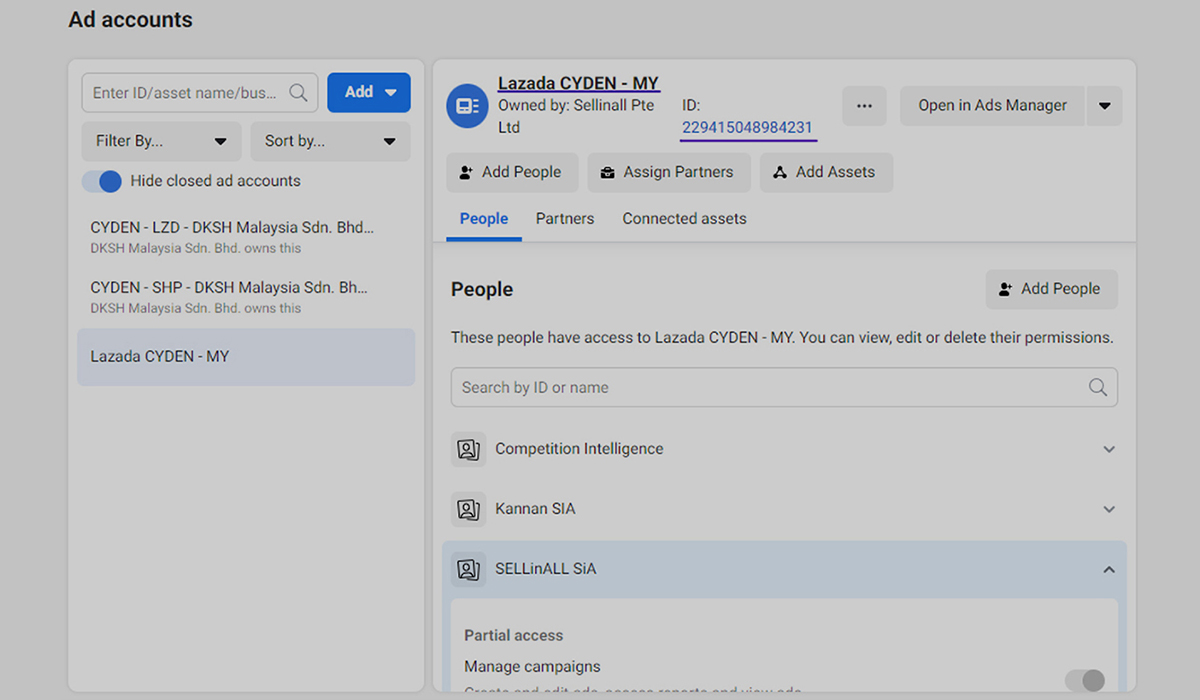Click the person icon beside Kannan SIA
The height and width of the screenshot is (700, 1200).
point(468,509)
